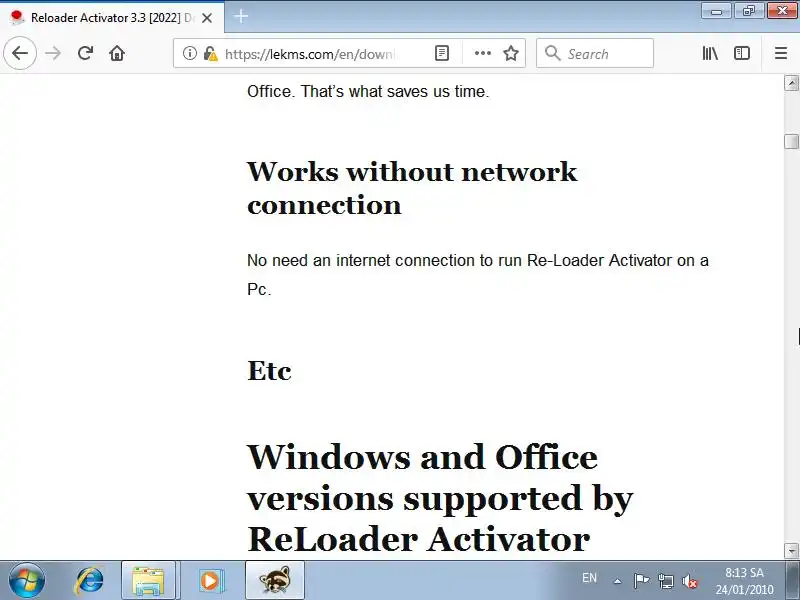
Task: Show the Firefox sidebars
Action: click(742, 53)
